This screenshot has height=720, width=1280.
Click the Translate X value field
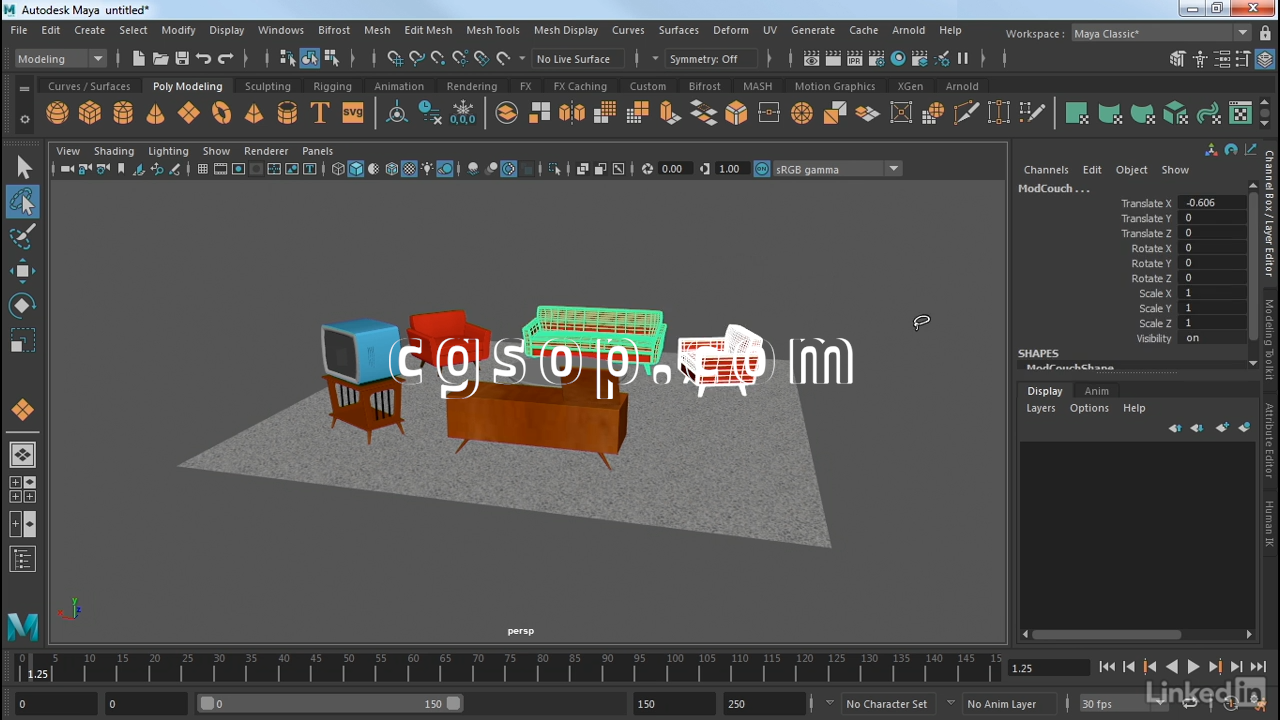(1214, 203)
